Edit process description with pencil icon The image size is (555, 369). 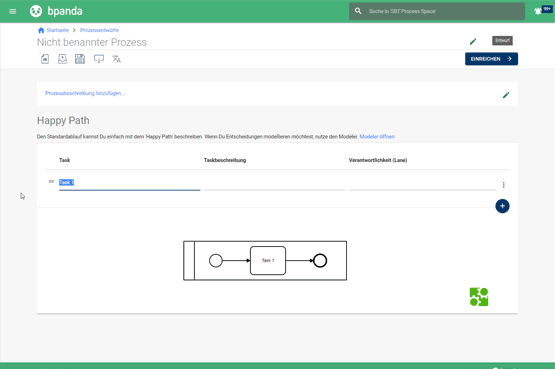click(x=506, y=95)
